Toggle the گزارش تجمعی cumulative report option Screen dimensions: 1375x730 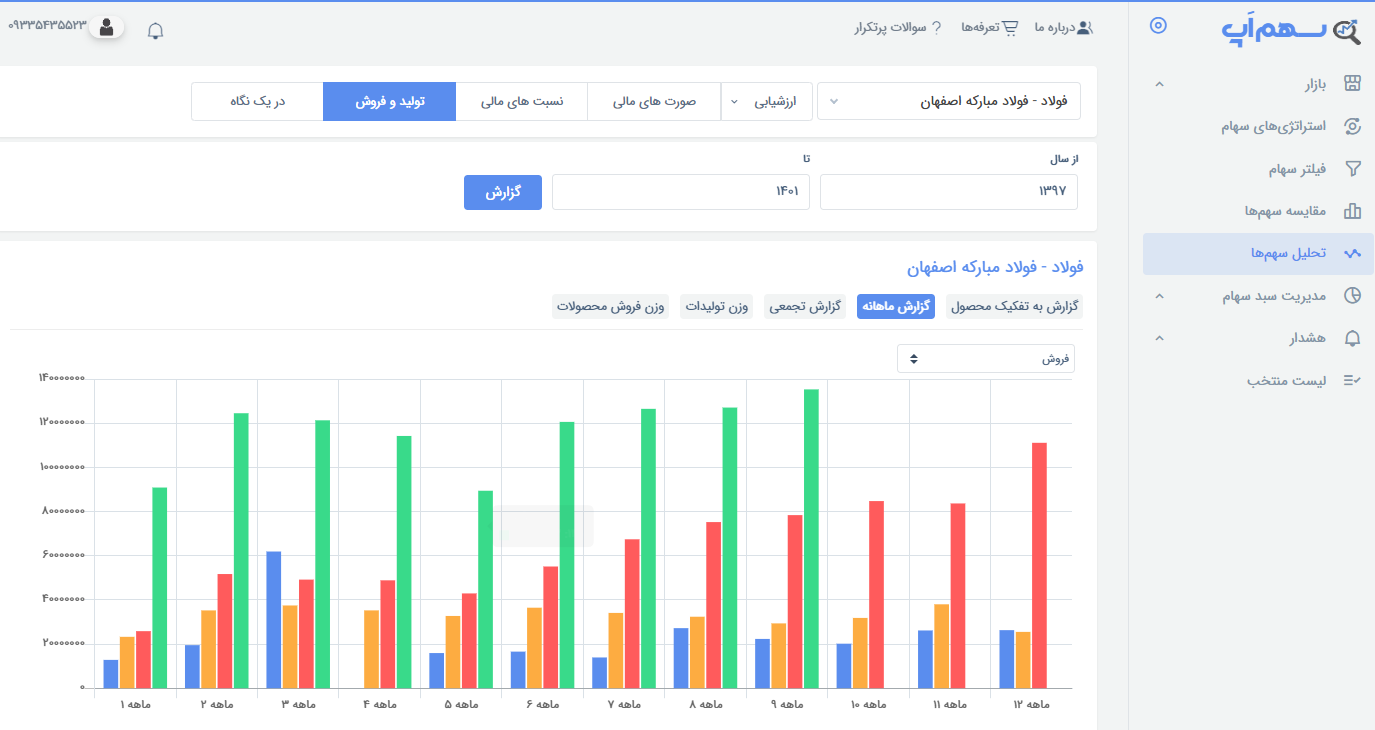click(x=804, y=307)
